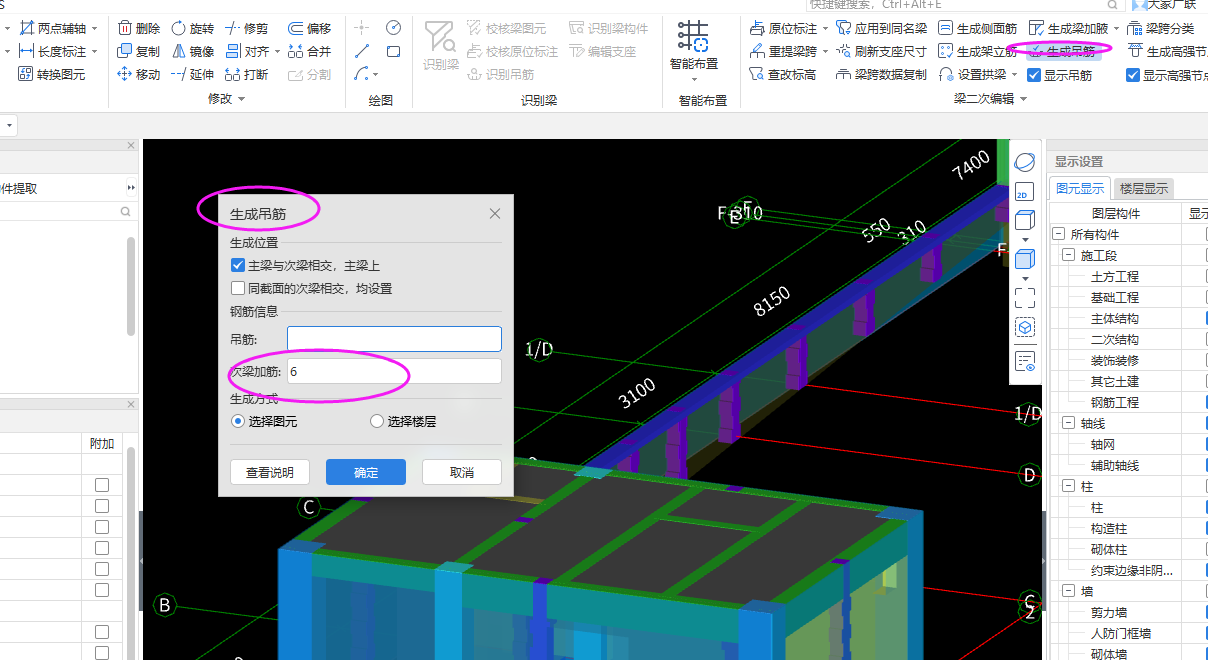Click Beam Span Classification (梁跨分类)
This screenshot has height=660, width=1208.
1160,28
